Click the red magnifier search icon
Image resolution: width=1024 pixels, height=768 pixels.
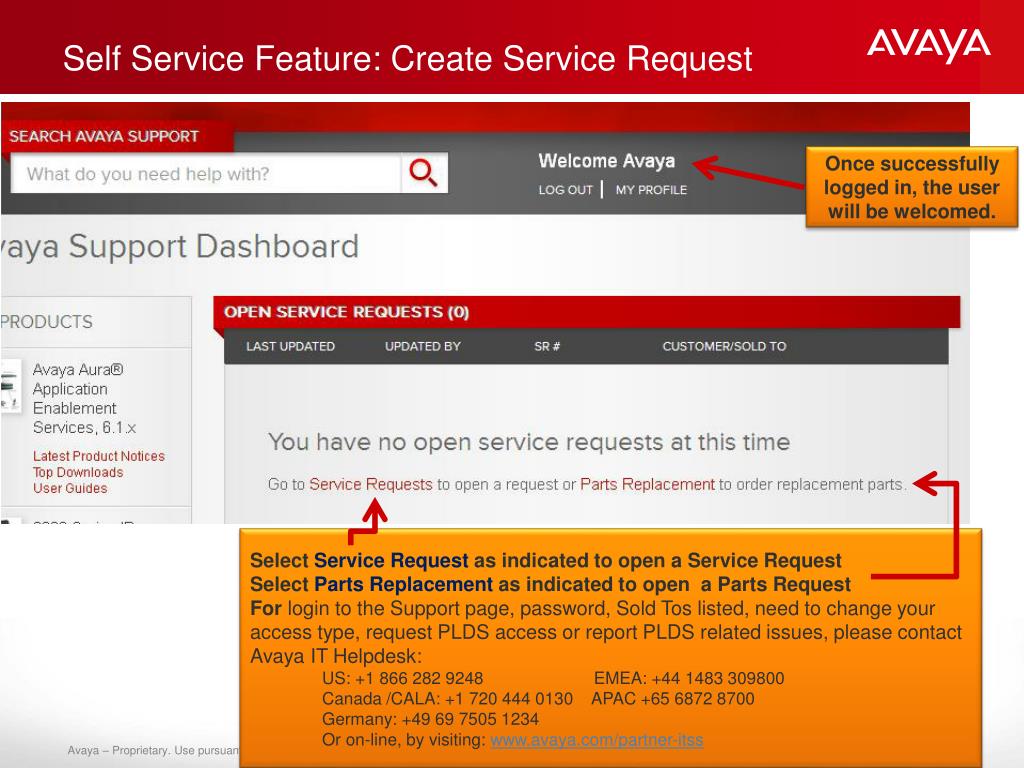(x=423, y=173)
